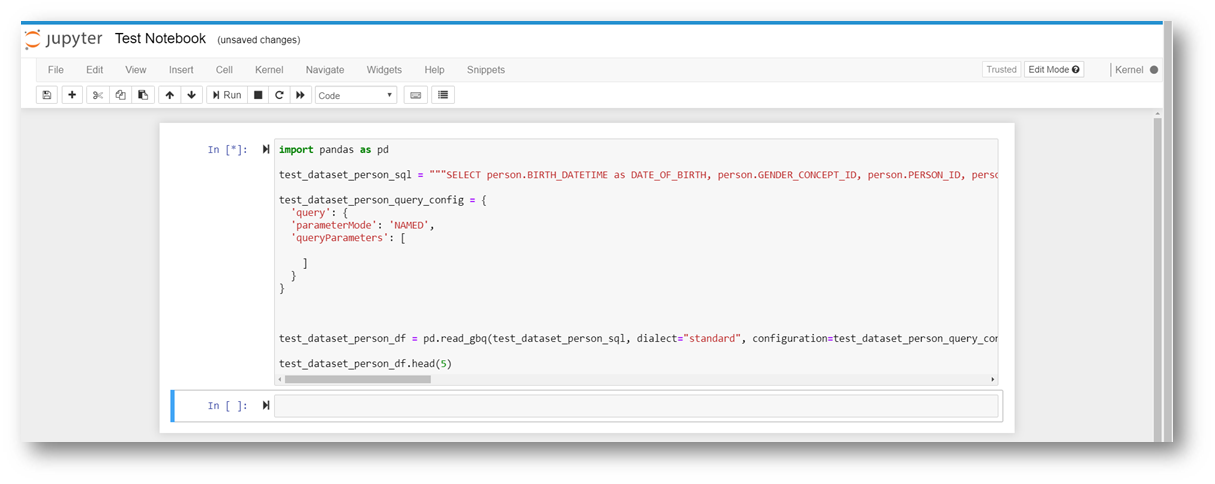Save the notebook with the save icon

pyautogui.click(x=46, y=95)
